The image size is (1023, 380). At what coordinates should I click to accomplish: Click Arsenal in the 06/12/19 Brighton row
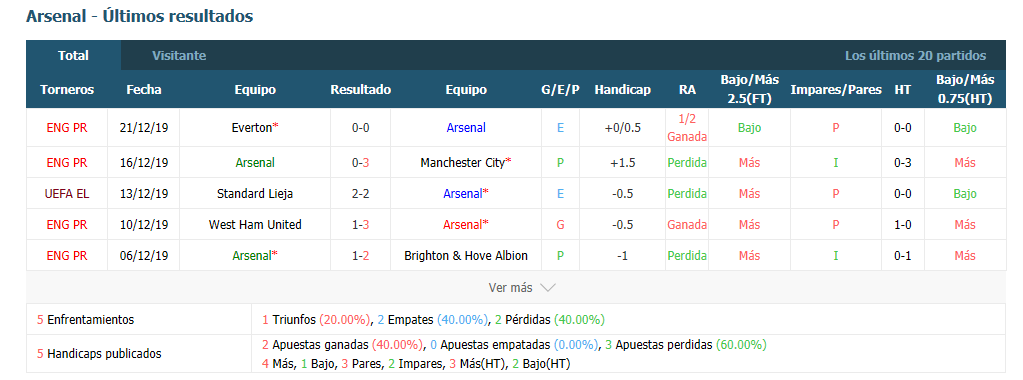(x=252, y=255)
